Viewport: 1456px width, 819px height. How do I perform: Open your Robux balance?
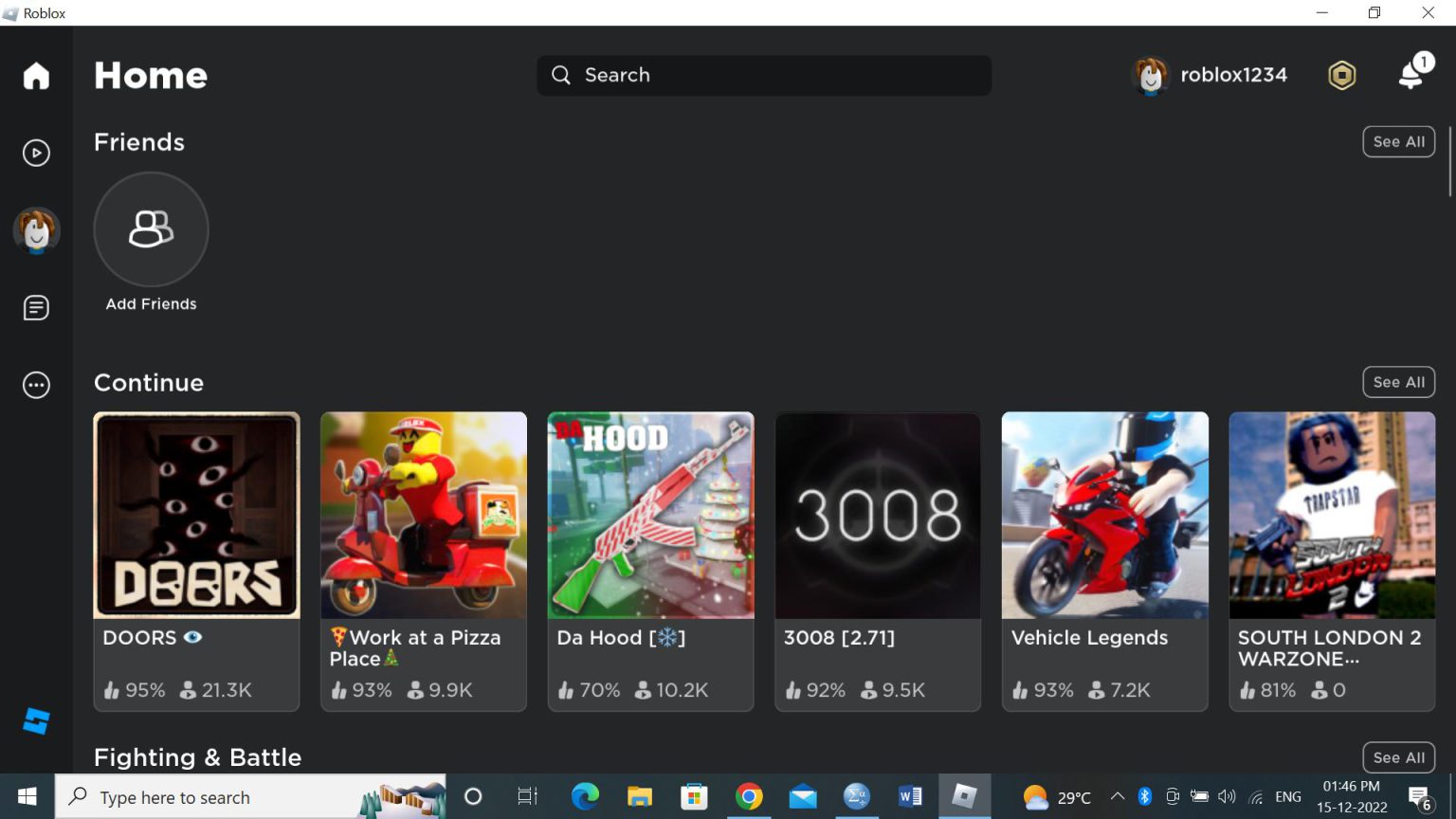1341,75
